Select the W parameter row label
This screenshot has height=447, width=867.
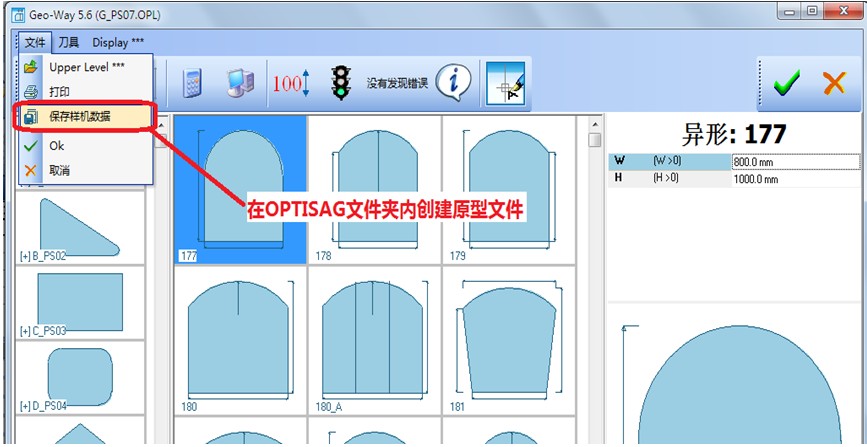(x=670, y=162)
